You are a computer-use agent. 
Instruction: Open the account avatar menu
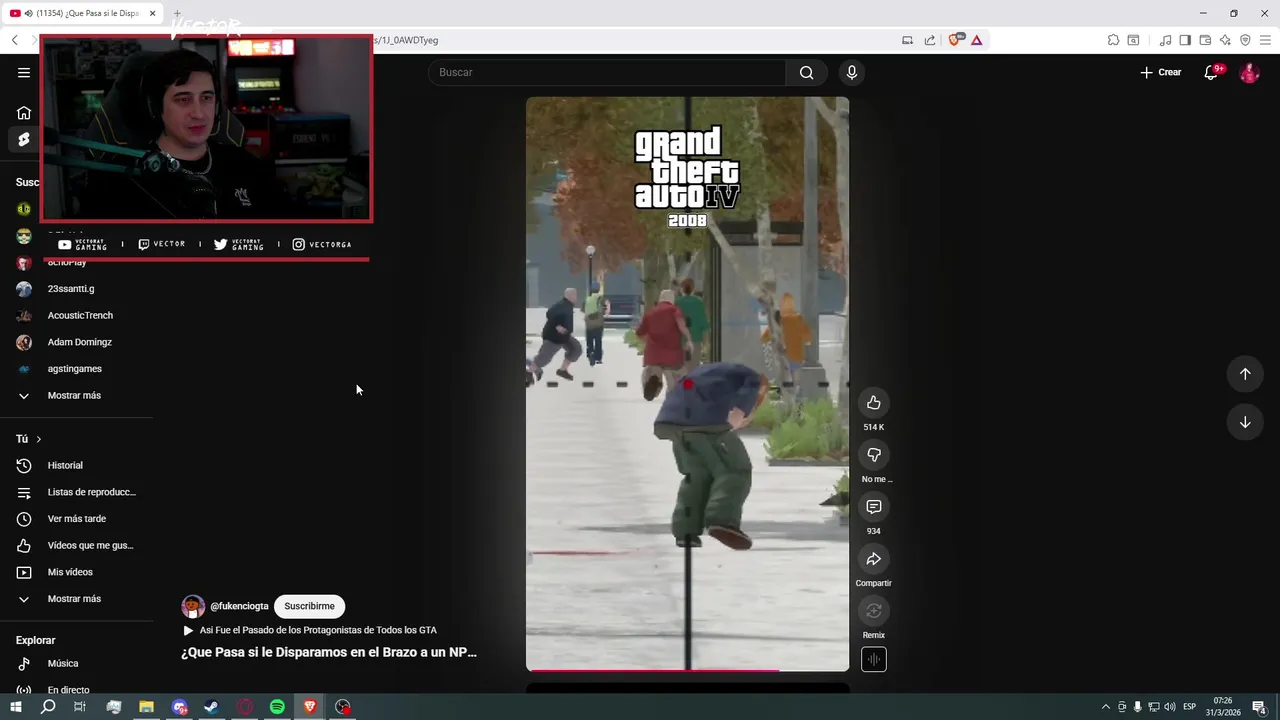pyautogui.click(x=1249, y=72)
